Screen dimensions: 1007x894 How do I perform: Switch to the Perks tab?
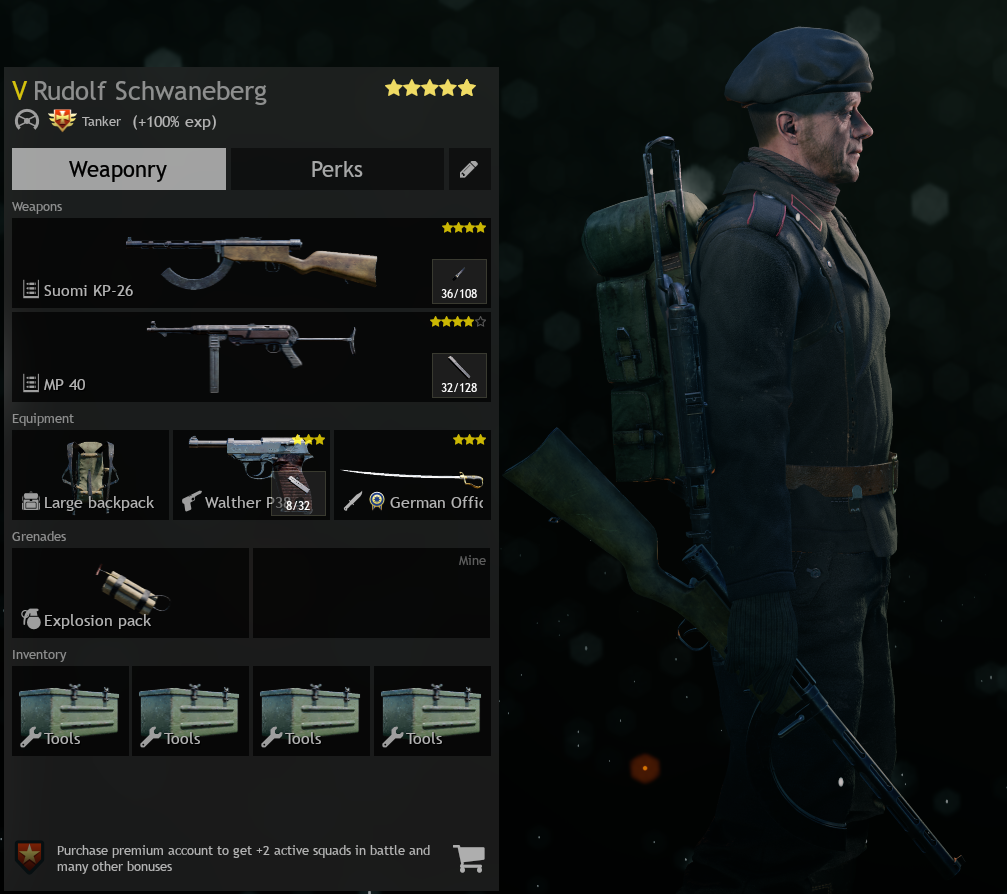tap(337, 169)
